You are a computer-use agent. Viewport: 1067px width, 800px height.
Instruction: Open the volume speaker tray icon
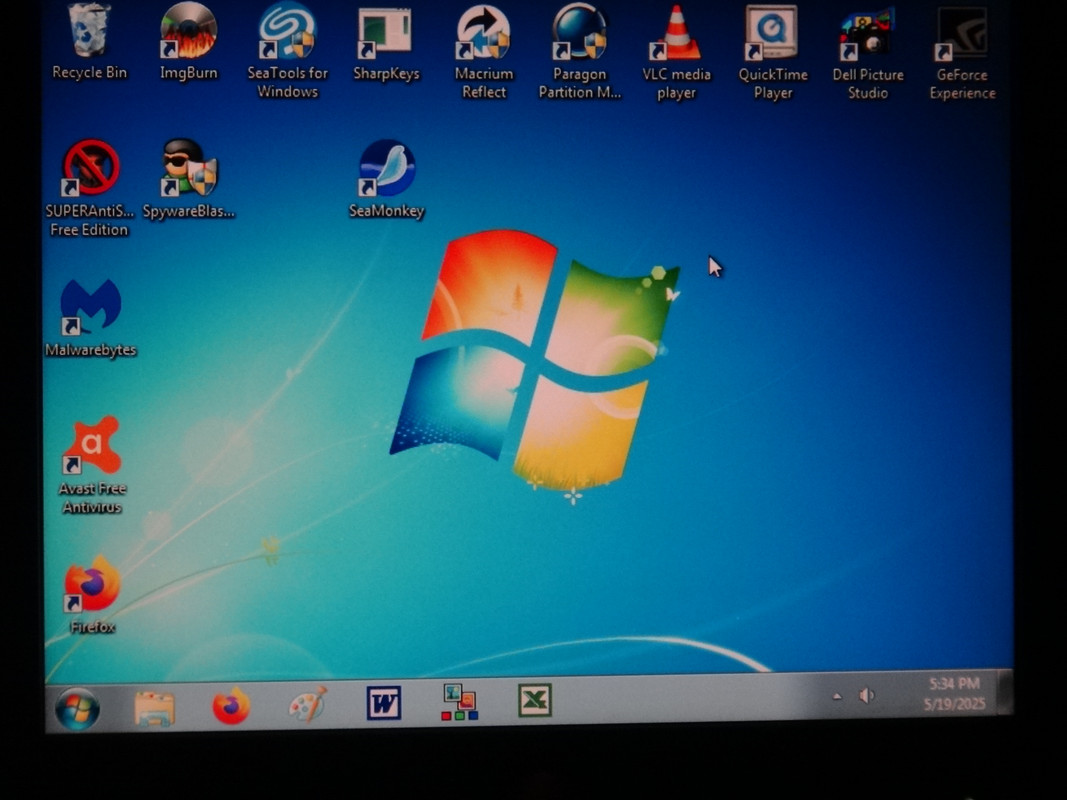(866, 695)
